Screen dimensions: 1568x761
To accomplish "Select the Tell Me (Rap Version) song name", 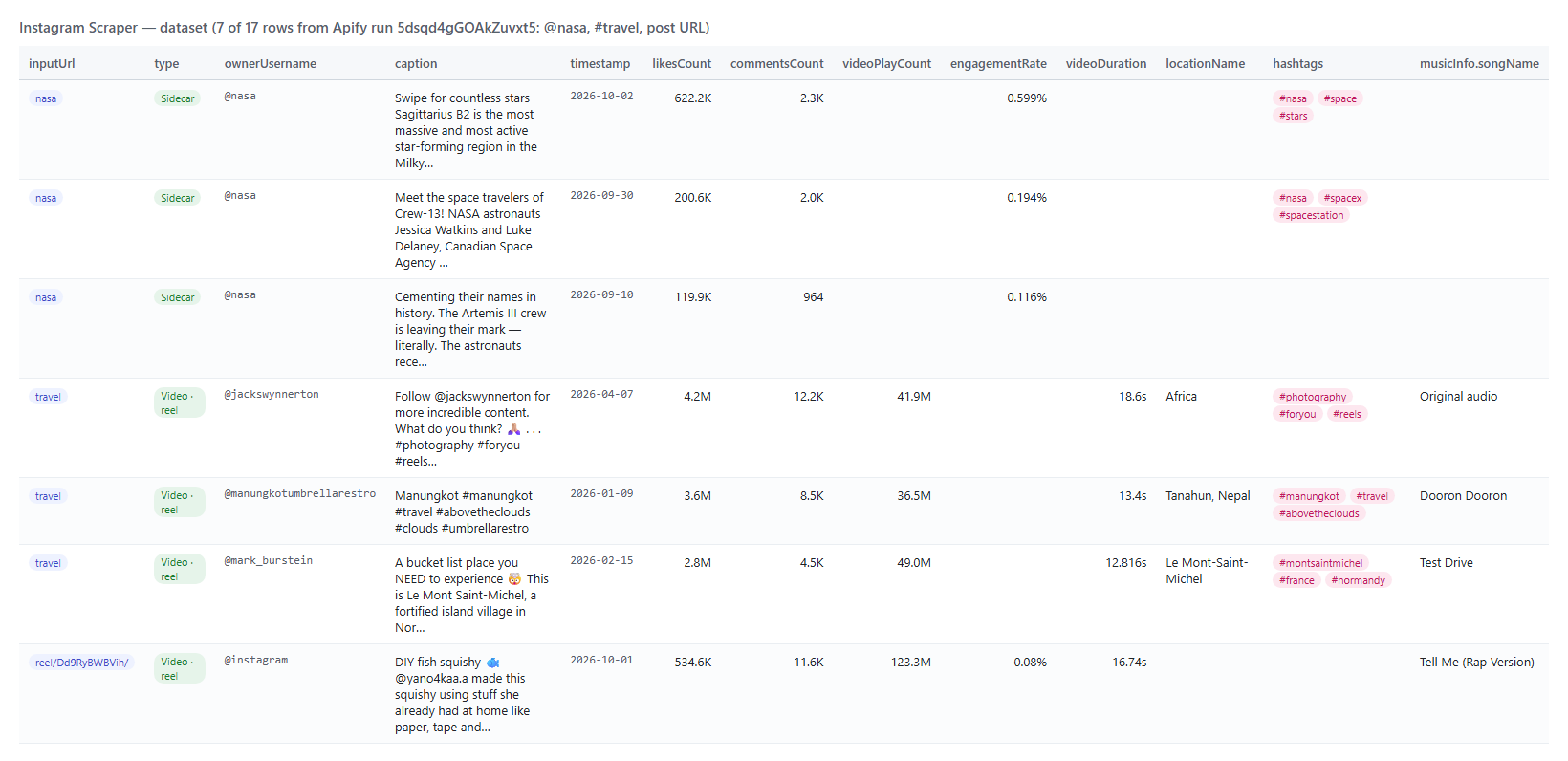I will point(1477,663).
